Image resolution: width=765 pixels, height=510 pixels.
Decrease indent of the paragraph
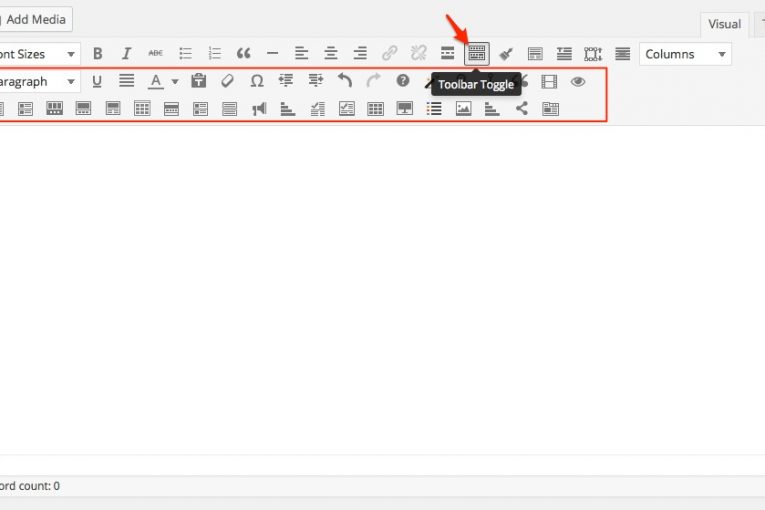[286, 80]
